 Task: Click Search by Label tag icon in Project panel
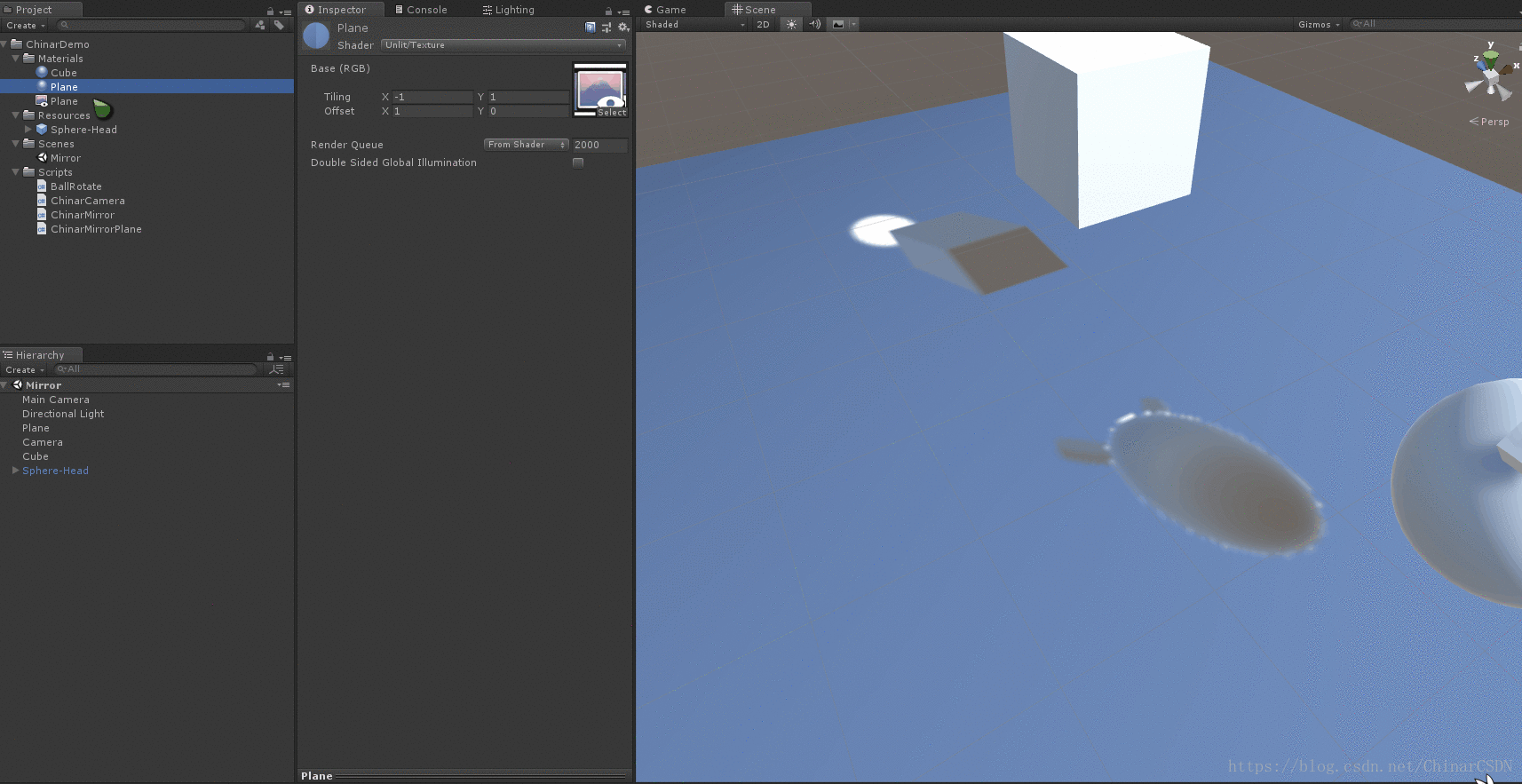click(279, 25)
